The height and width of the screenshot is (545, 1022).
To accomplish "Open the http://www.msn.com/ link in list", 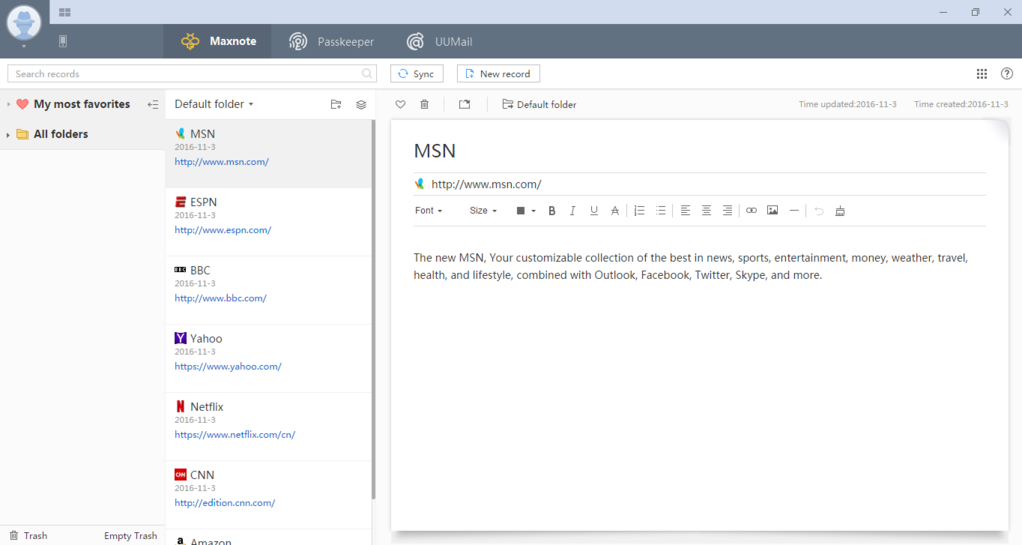I will (222, 162).
